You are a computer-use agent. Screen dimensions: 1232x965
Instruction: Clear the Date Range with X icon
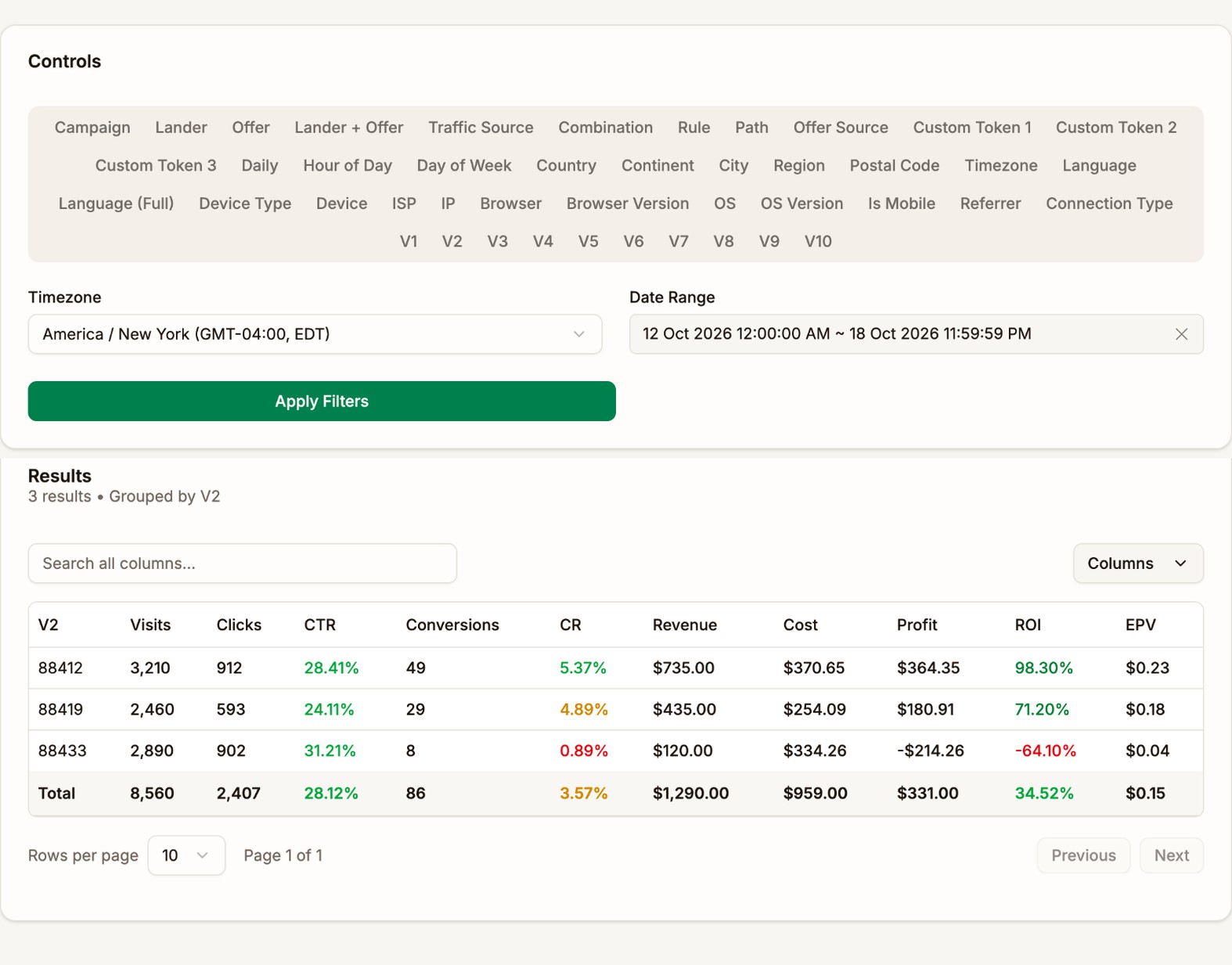(1181, 334)
